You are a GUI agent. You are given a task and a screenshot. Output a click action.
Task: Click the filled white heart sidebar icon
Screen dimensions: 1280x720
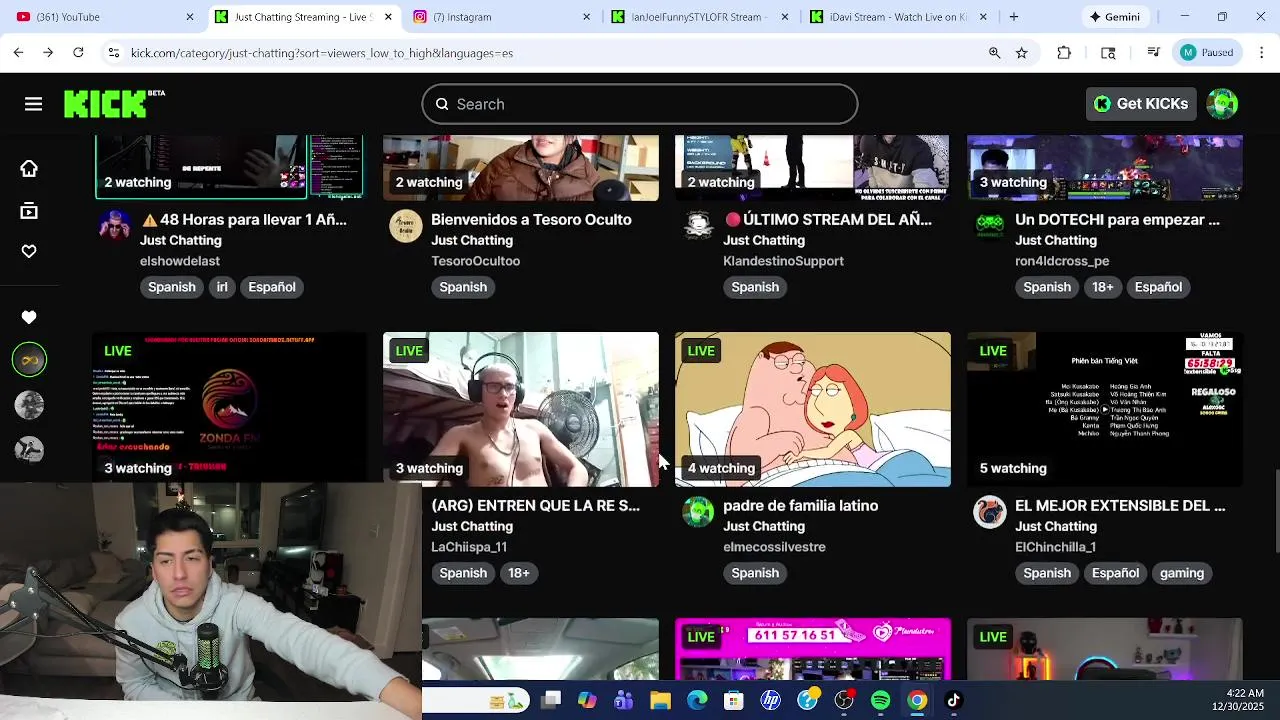coord(29,317)
